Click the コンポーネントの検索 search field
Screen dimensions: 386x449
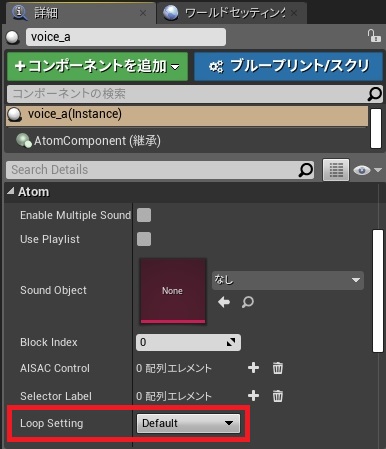click(x=195, y=94)
